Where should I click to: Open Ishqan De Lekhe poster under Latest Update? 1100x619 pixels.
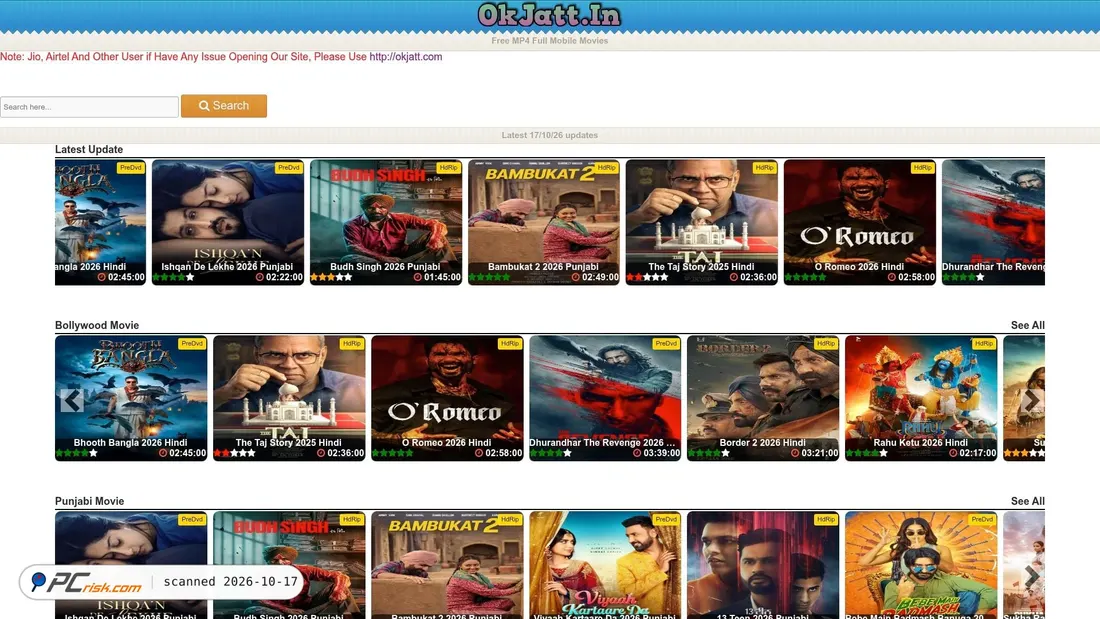pos(228,222)
